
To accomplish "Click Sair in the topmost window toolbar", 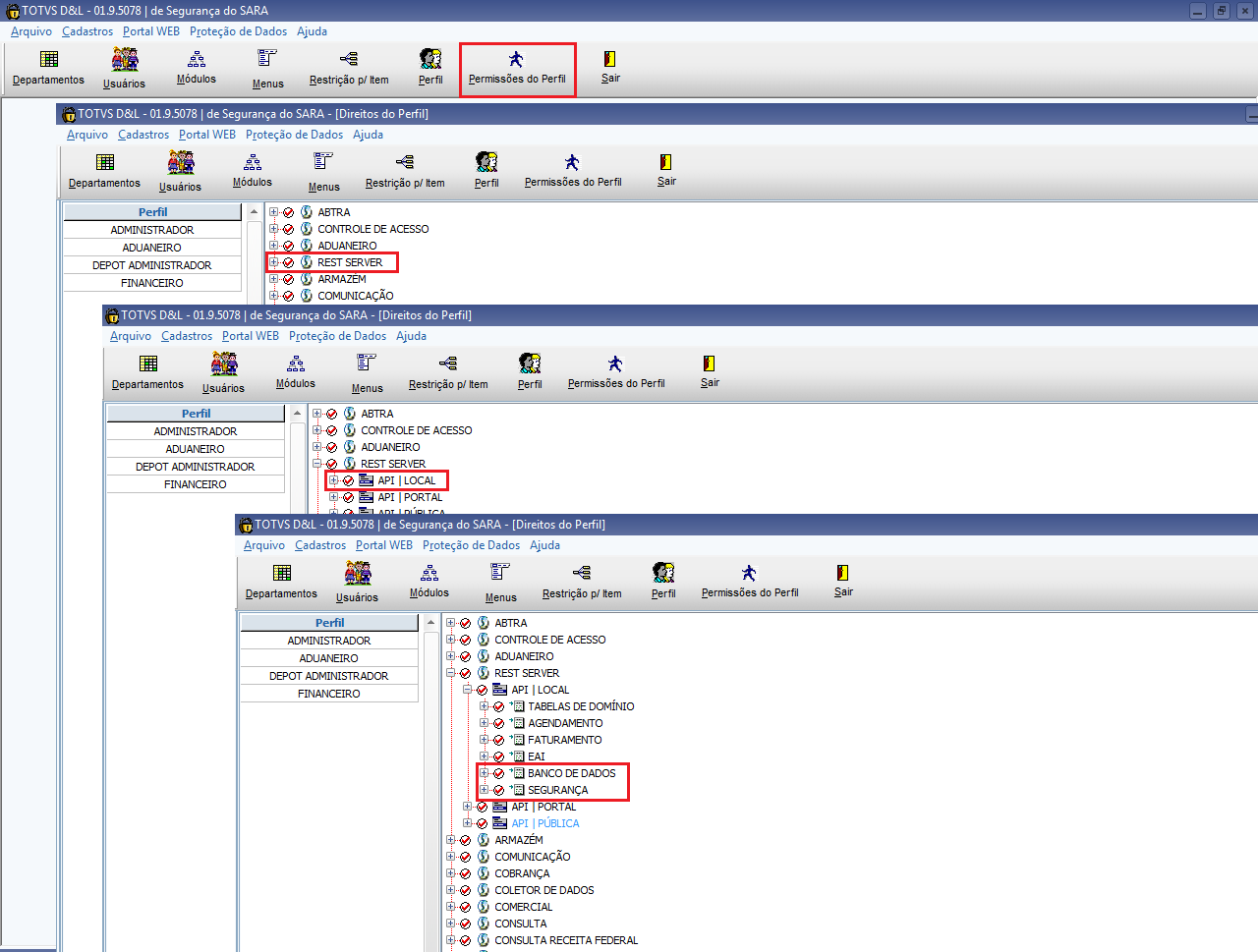I will tap(610, 68).
